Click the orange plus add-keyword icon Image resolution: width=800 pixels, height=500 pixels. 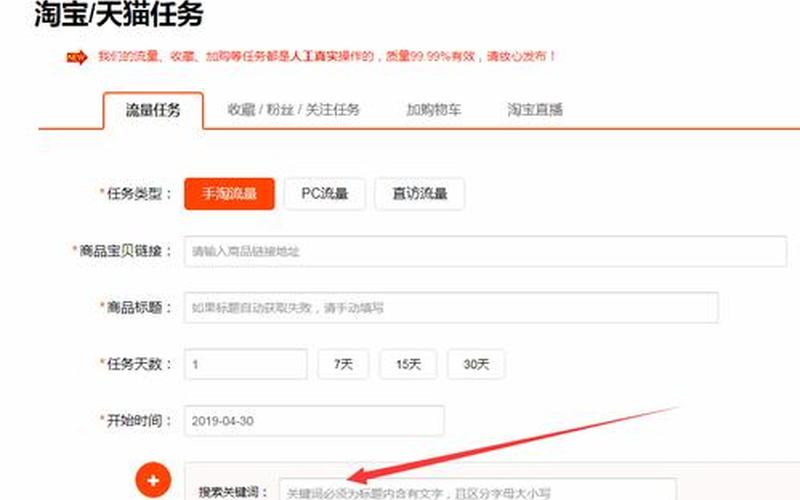pyautogui.click(x=153, y=480)
